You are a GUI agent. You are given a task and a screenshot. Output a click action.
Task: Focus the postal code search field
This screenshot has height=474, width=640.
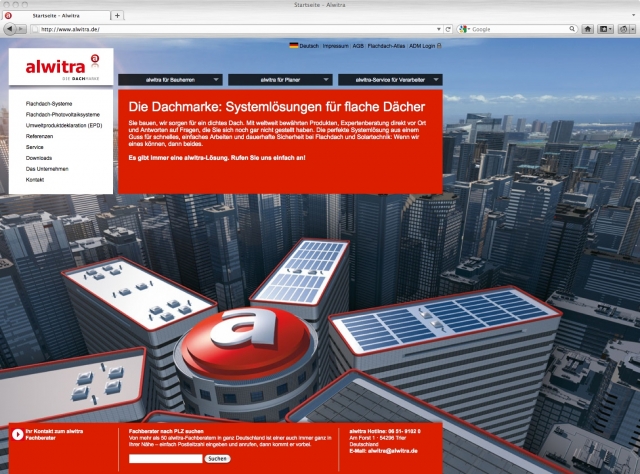click(165, 459)
